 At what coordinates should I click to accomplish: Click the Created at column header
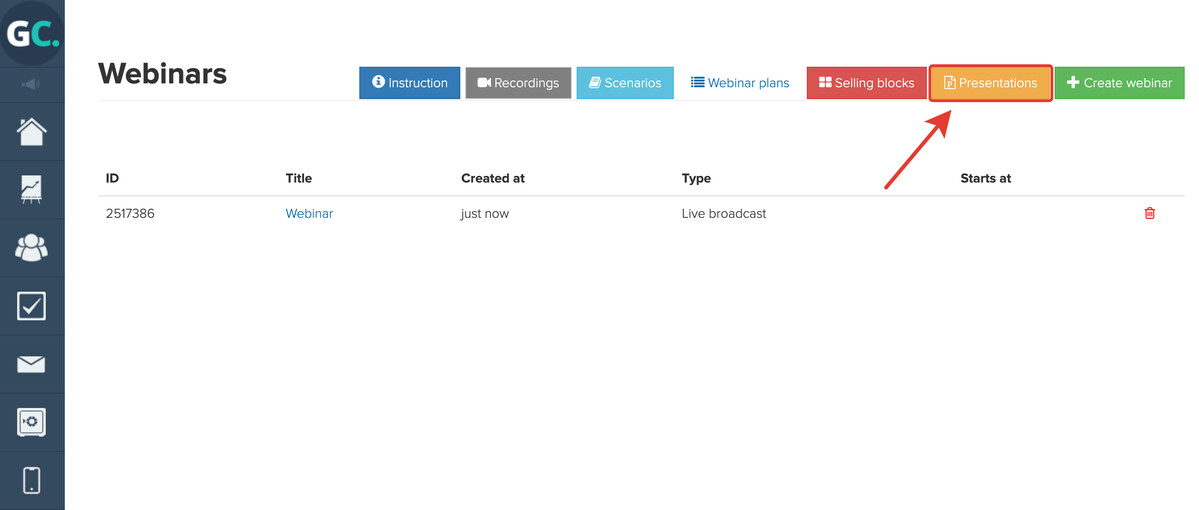pos(493,178)
